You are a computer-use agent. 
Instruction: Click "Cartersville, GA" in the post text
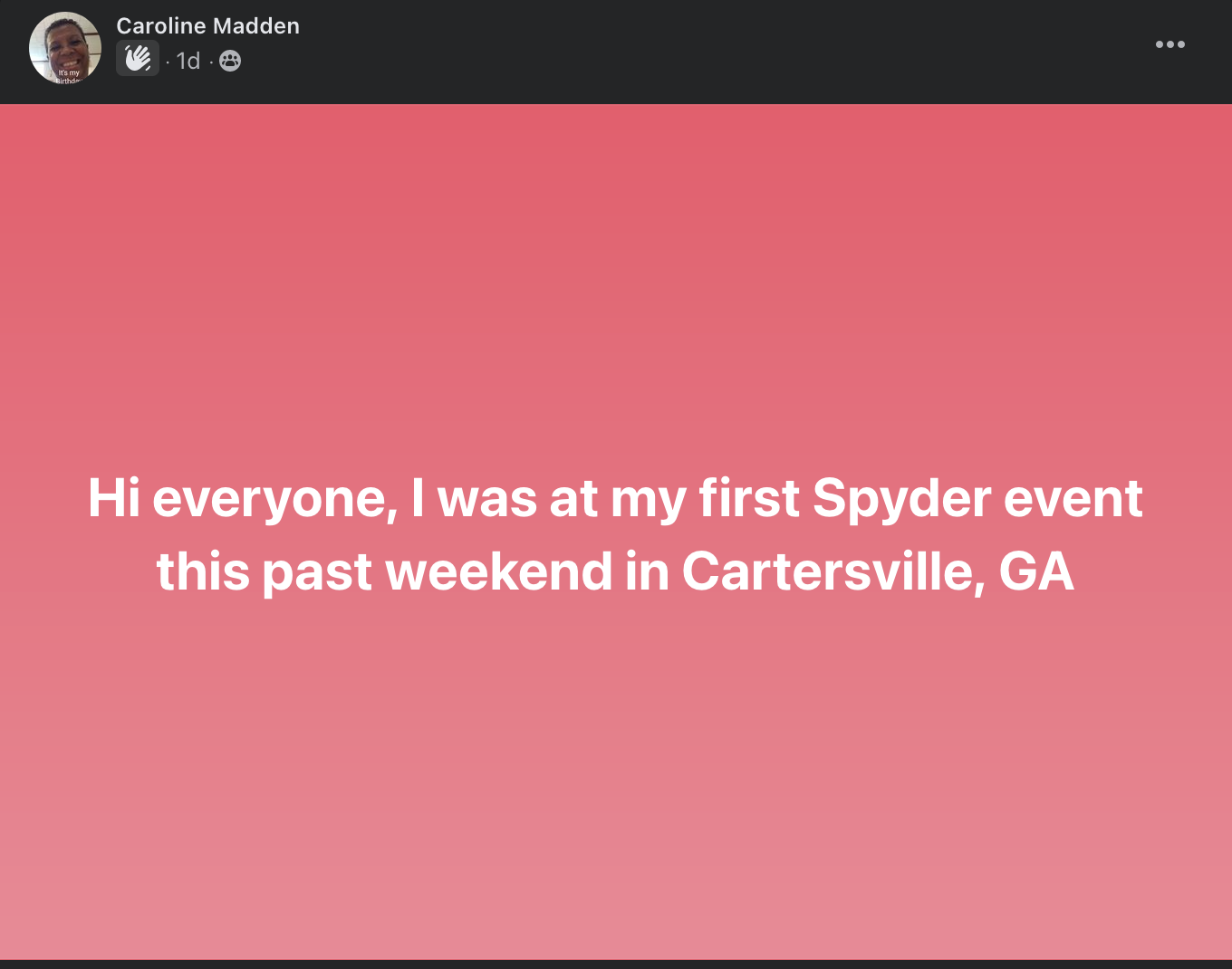[877, 571]
